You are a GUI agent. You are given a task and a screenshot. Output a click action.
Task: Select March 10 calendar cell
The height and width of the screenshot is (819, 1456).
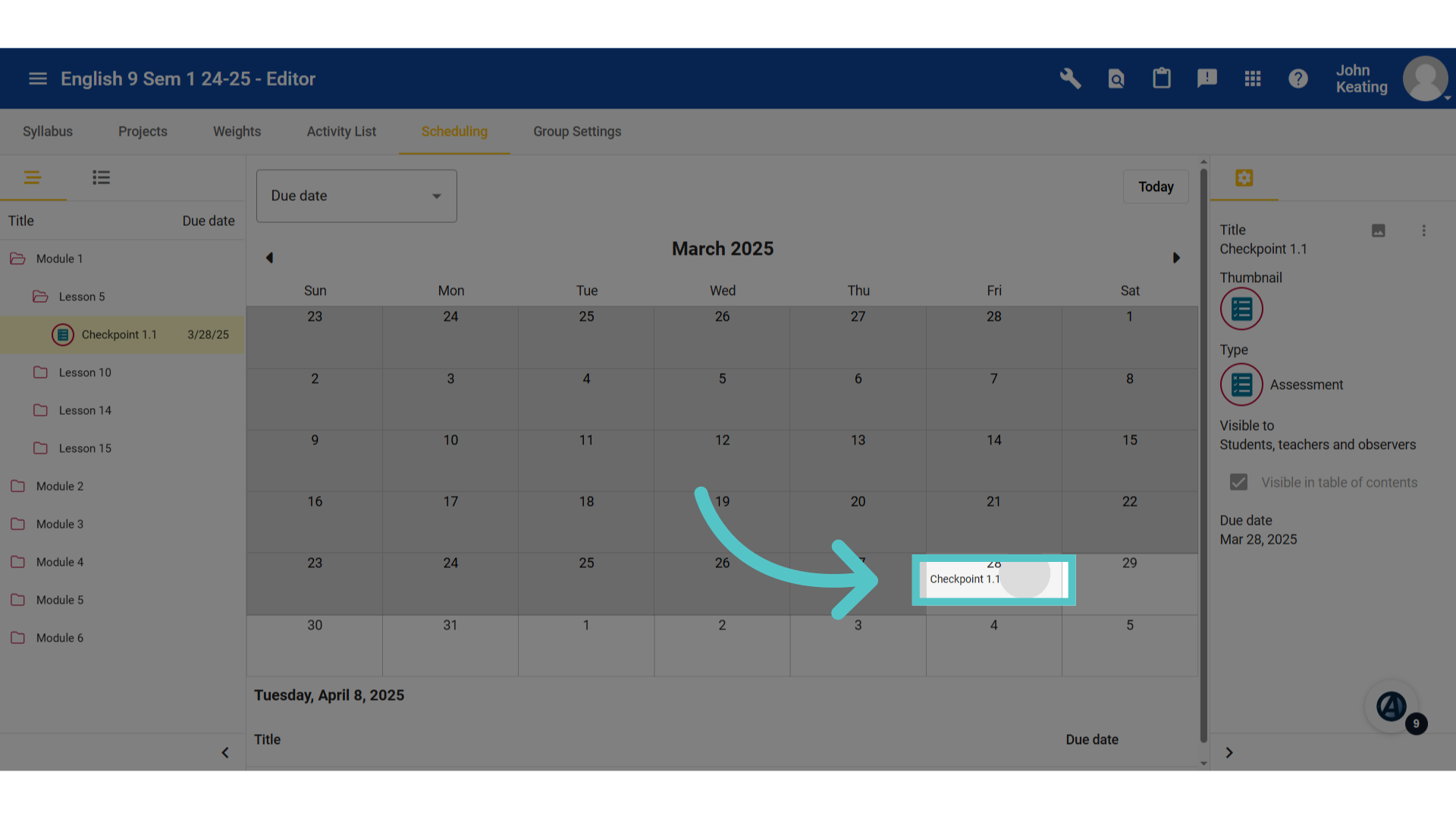pyautogui.click(x=450, y=460)
